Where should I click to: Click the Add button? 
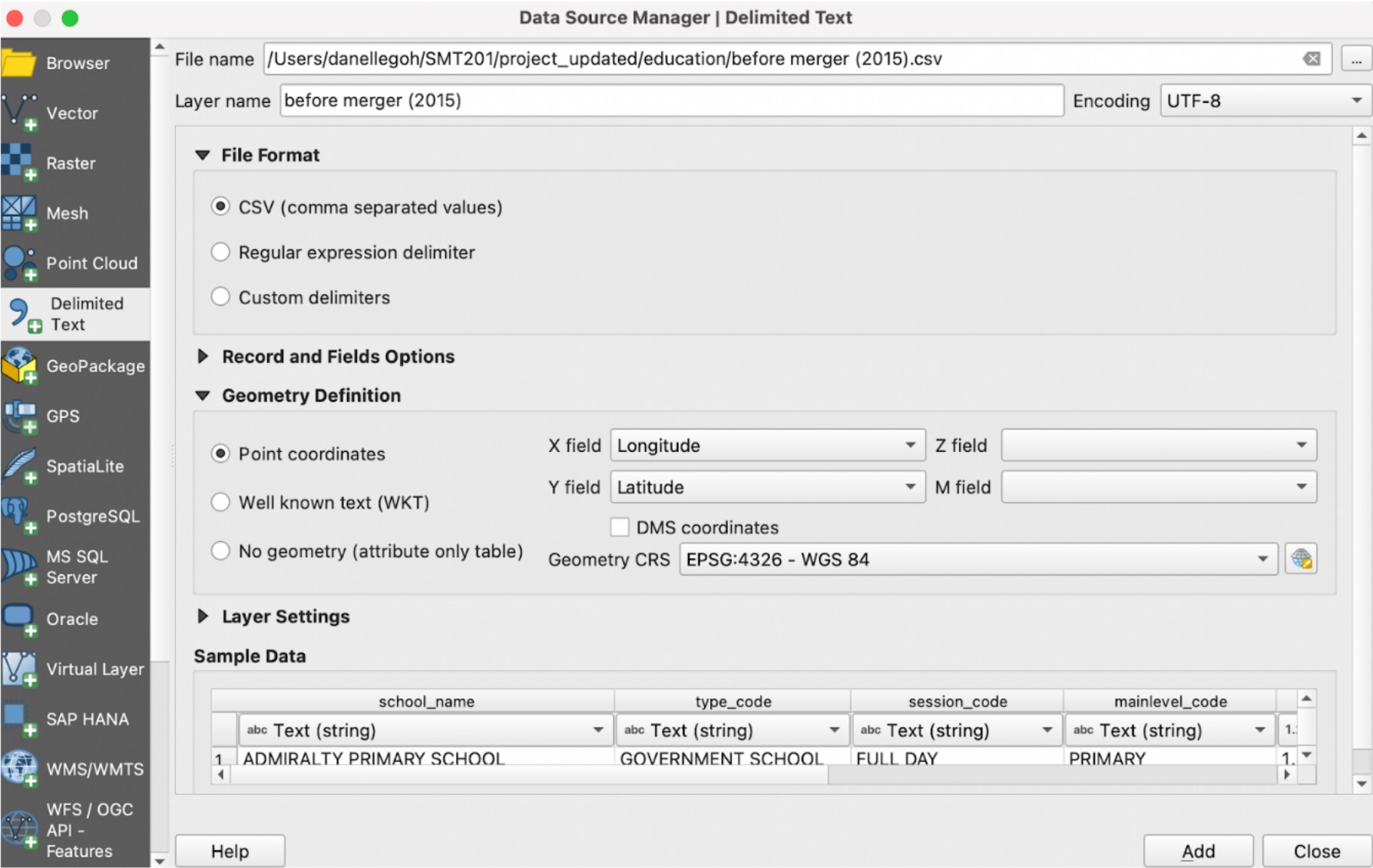(x=1197, y=850)
